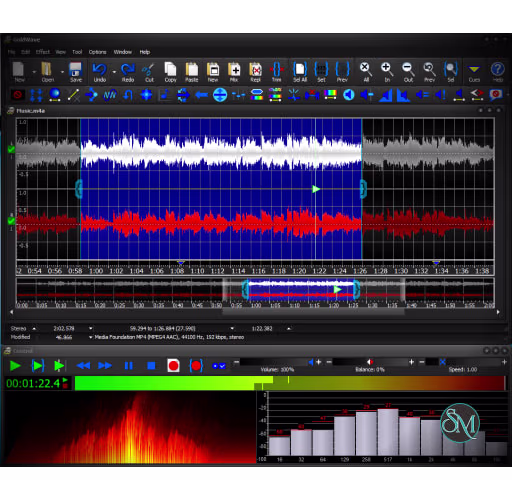Pause the playback
The image size is (512, 500).
pyautogui.click(x=129, y=366)
